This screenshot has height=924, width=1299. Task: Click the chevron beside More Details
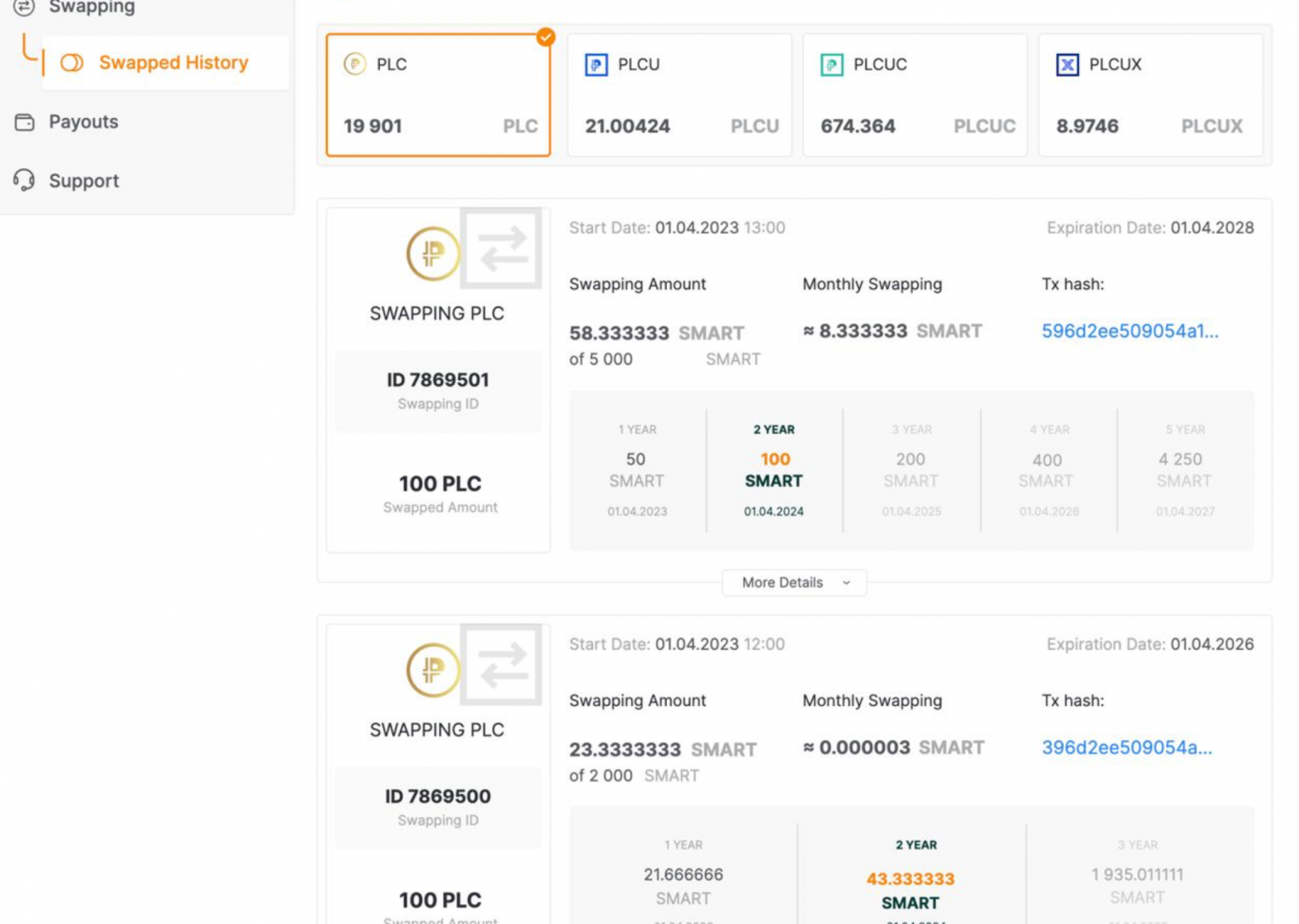(x=846, y=583)
